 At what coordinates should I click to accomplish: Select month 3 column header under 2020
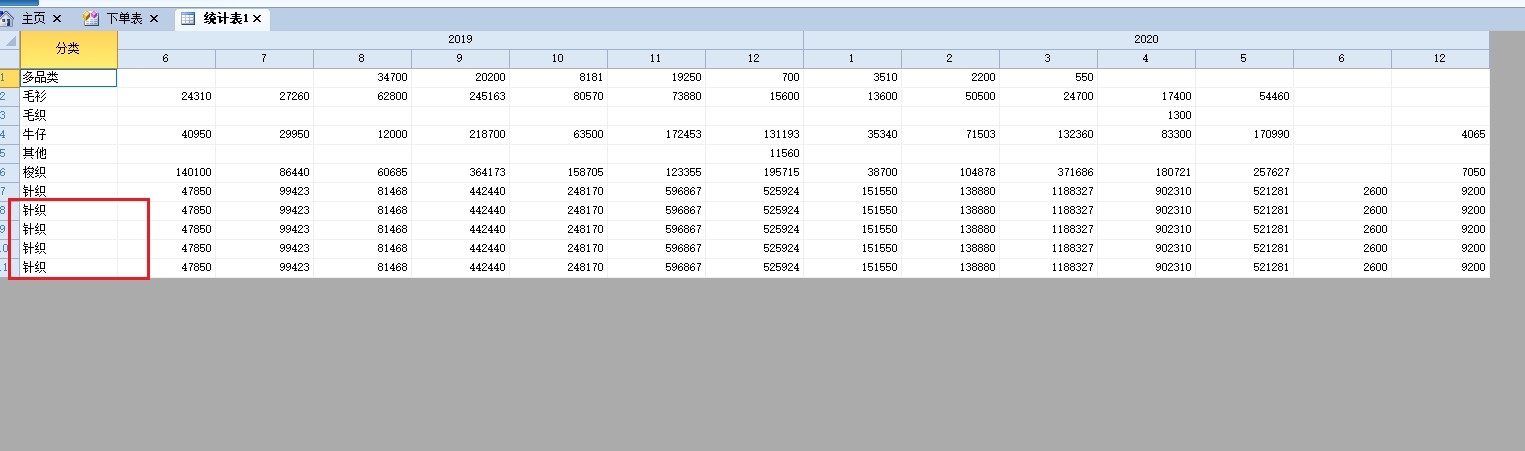(1048, 59)
